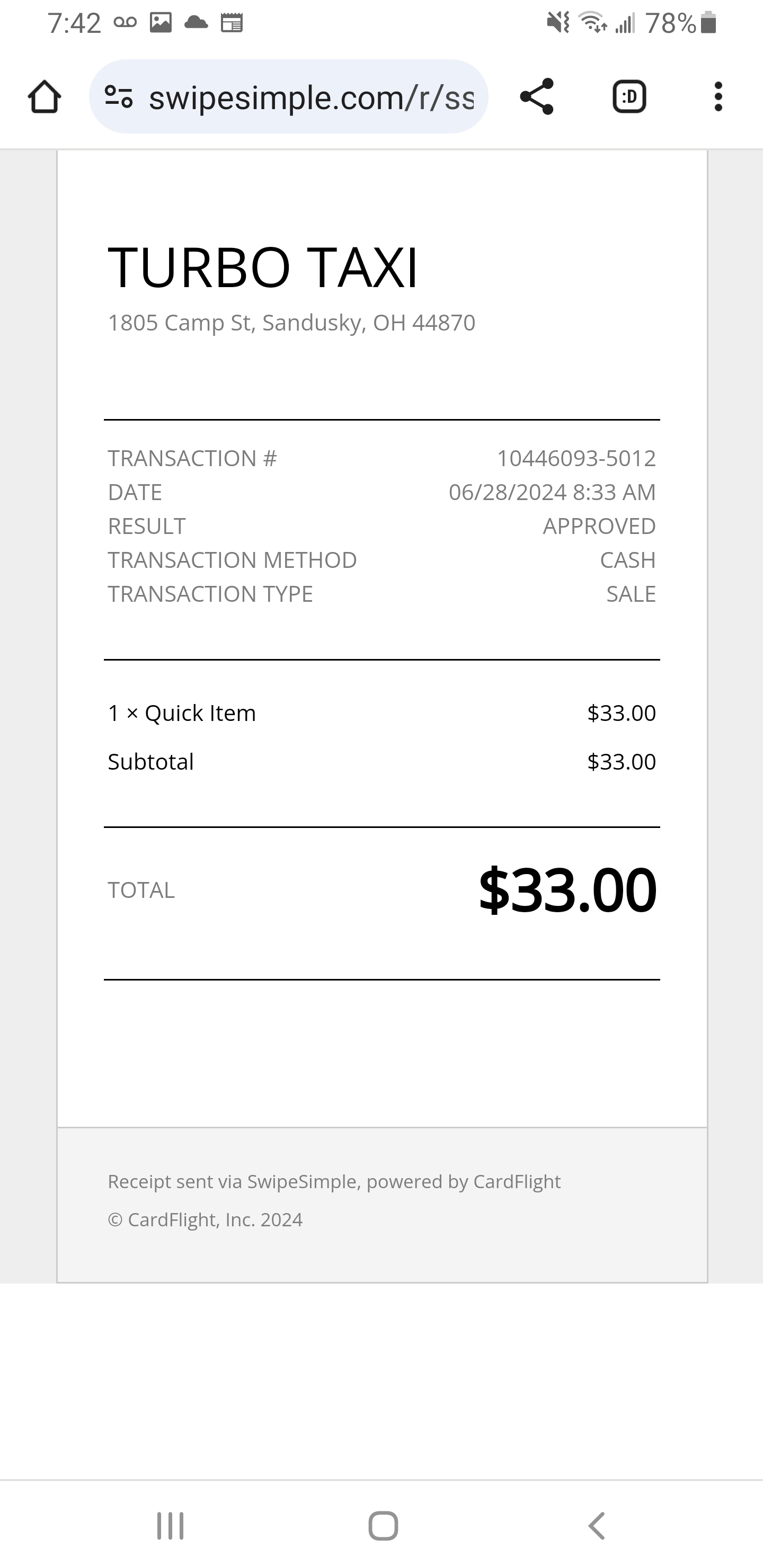Image resolution: width=763 pixels, height=1568 pixels.
Task: Tap the calendar notification icon
Action: [x=232, y=23]
